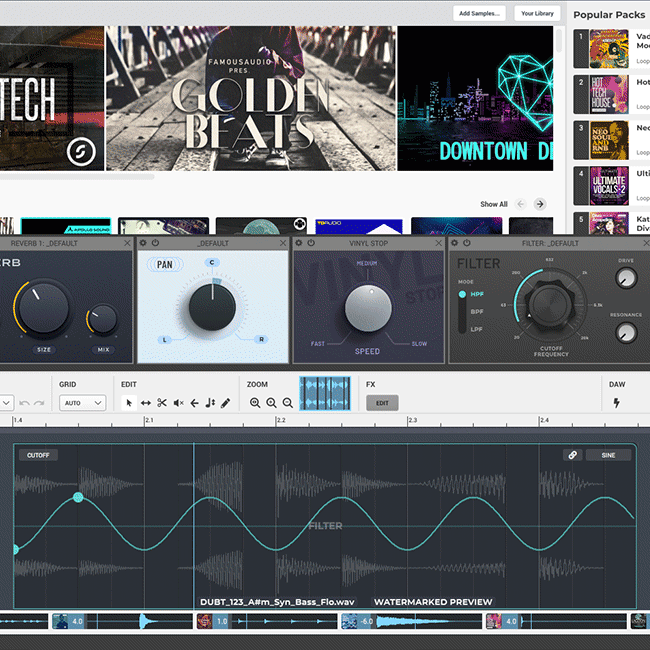650x650 pixels.
Task: Click the Show All link
Action: pyautogui.click(x=494, y=204)
